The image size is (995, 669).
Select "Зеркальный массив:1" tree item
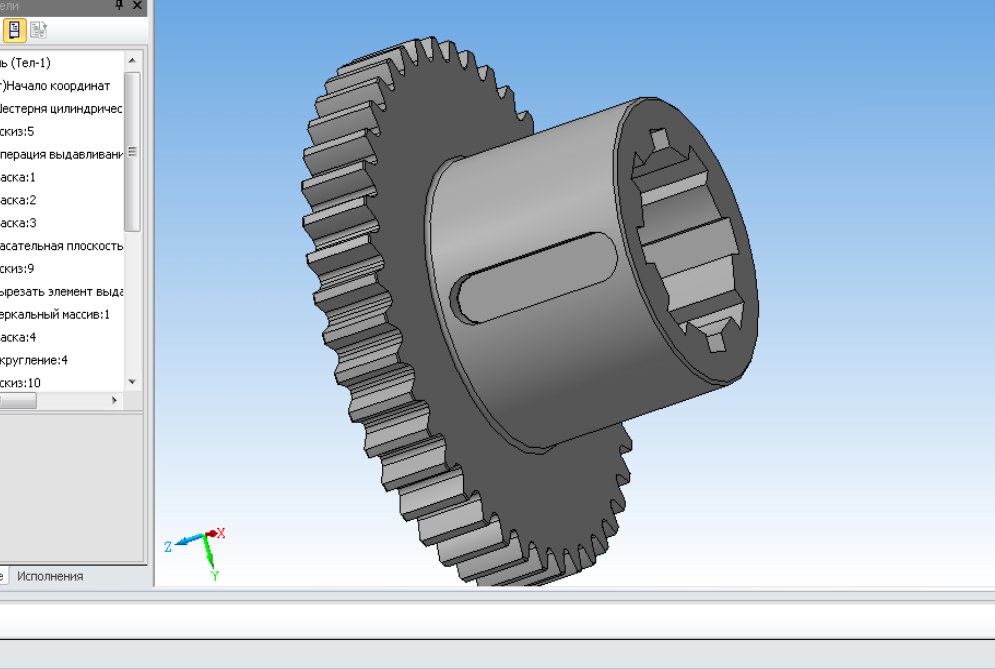click(55, 314)
